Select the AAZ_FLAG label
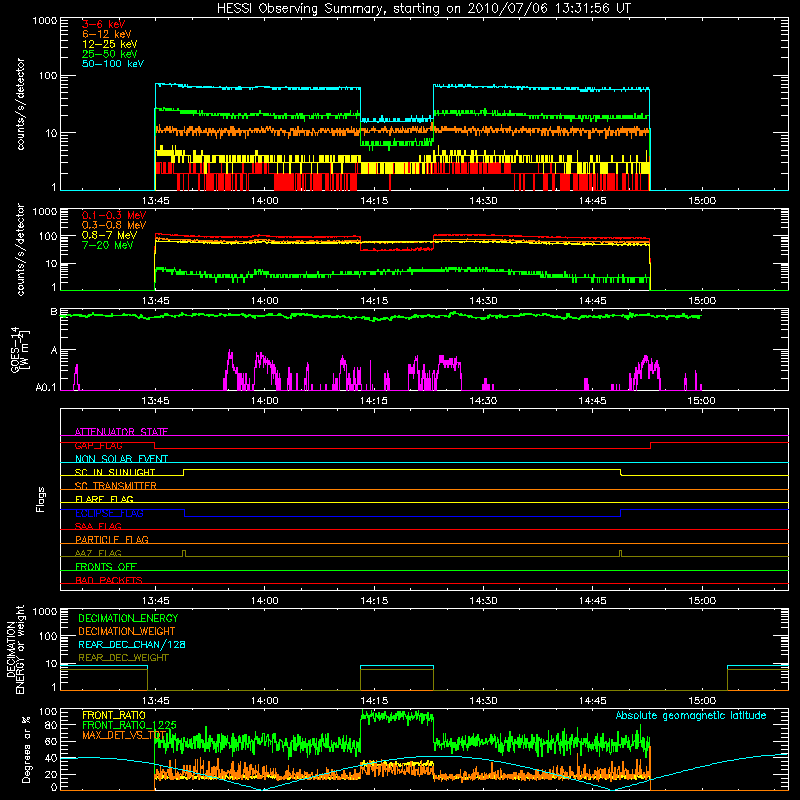The width and height of the screenshot is (800, 800). point(98,553)
